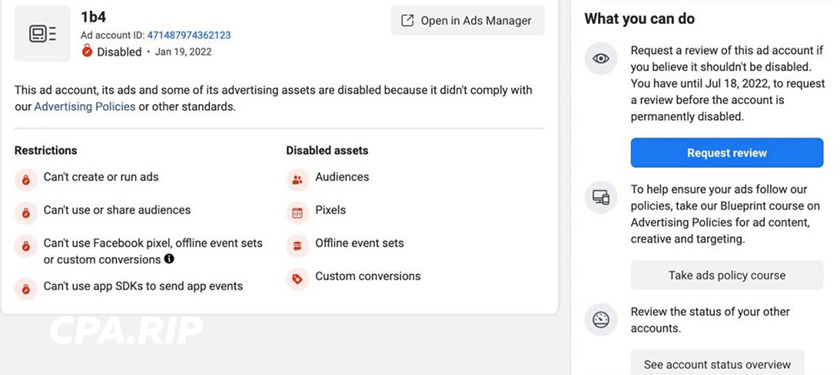Click the gauge icon beside Review the status

601,320
